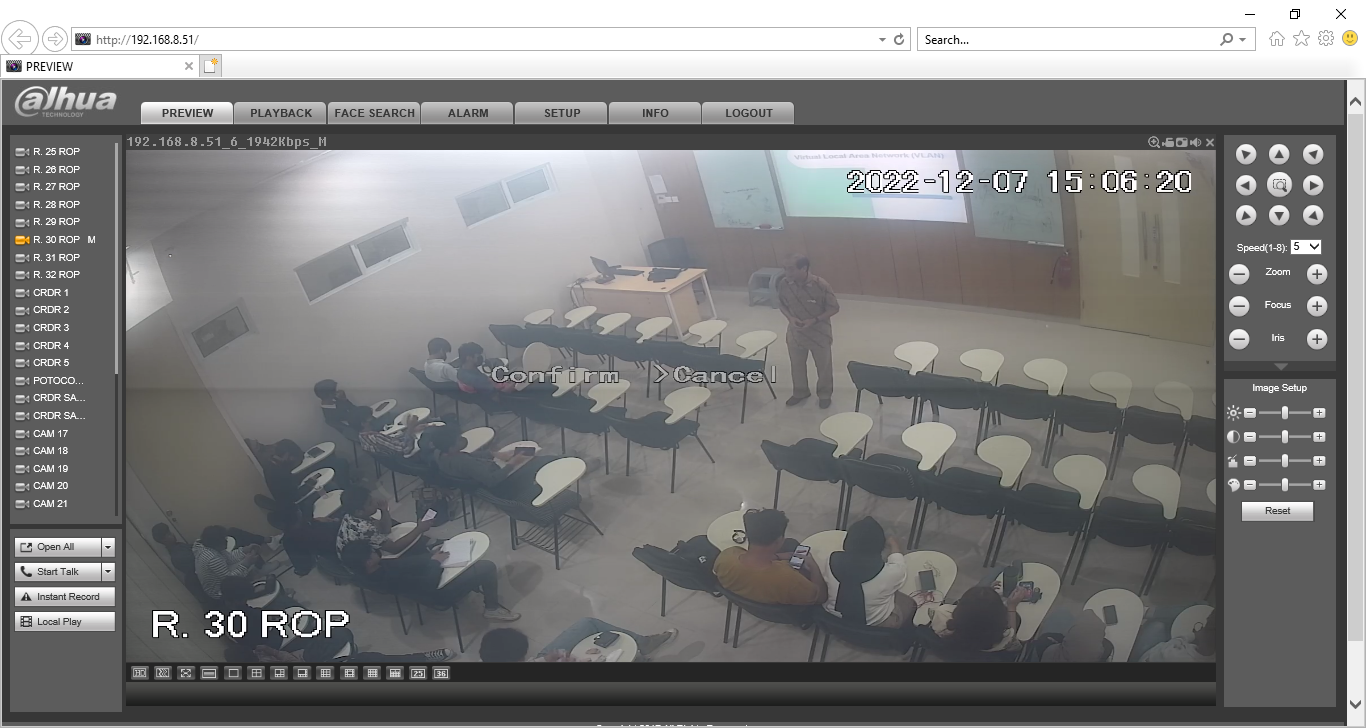This screenshot has width=1366, height=728.
Task: Switch to 25-window layout
Action: coord(418,673)
